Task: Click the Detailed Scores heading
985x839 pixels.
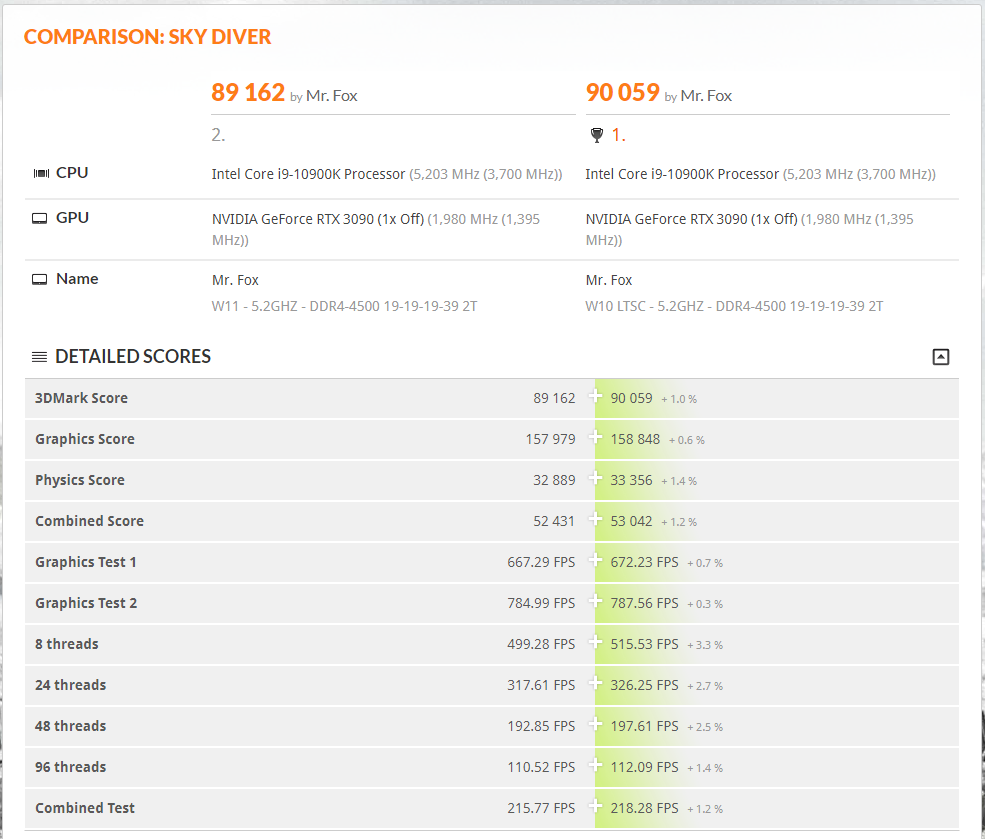Action: point(133,357)
